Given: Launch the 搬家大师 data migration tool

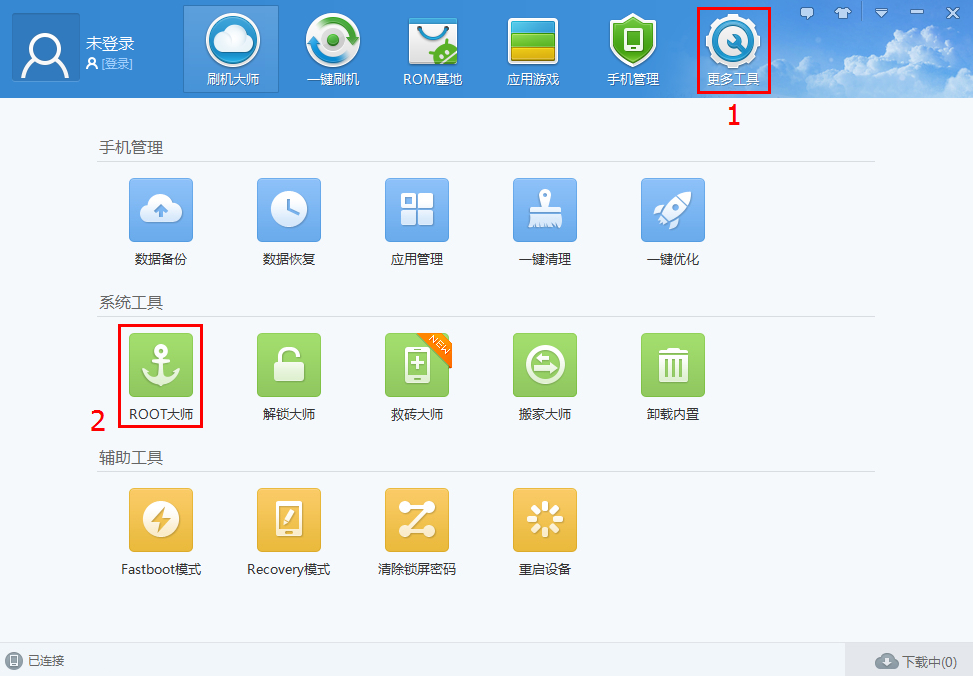Looking at the screenshot, I should [x=544, y=365].
